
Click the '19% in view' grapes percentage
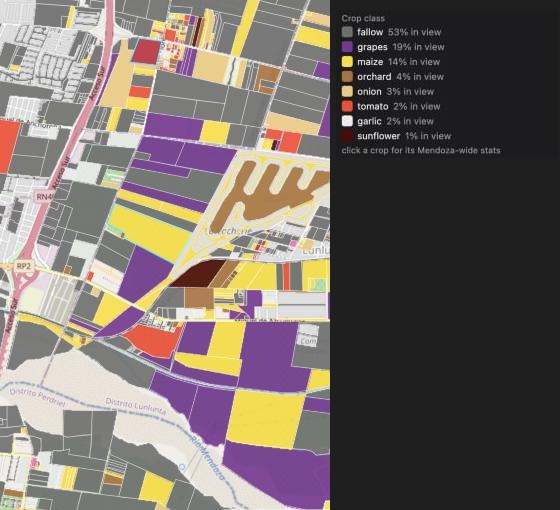418,47
